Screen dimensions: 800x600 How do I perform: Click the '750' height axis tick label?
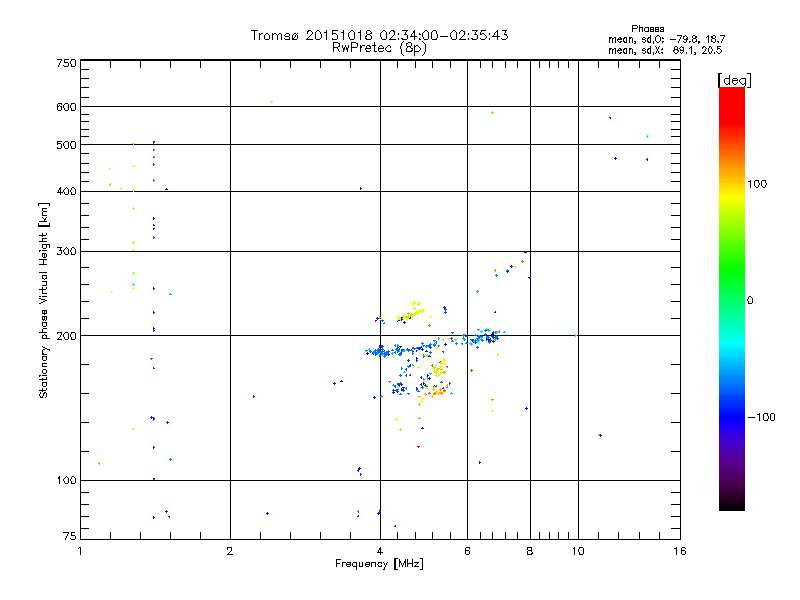point(66,63)
